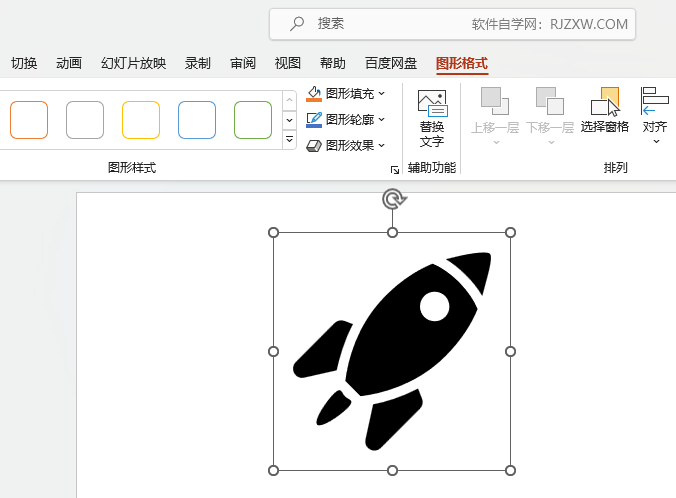Switch to the 切换 tab
This screenshot has width=676, height=498.
[24, 63]
